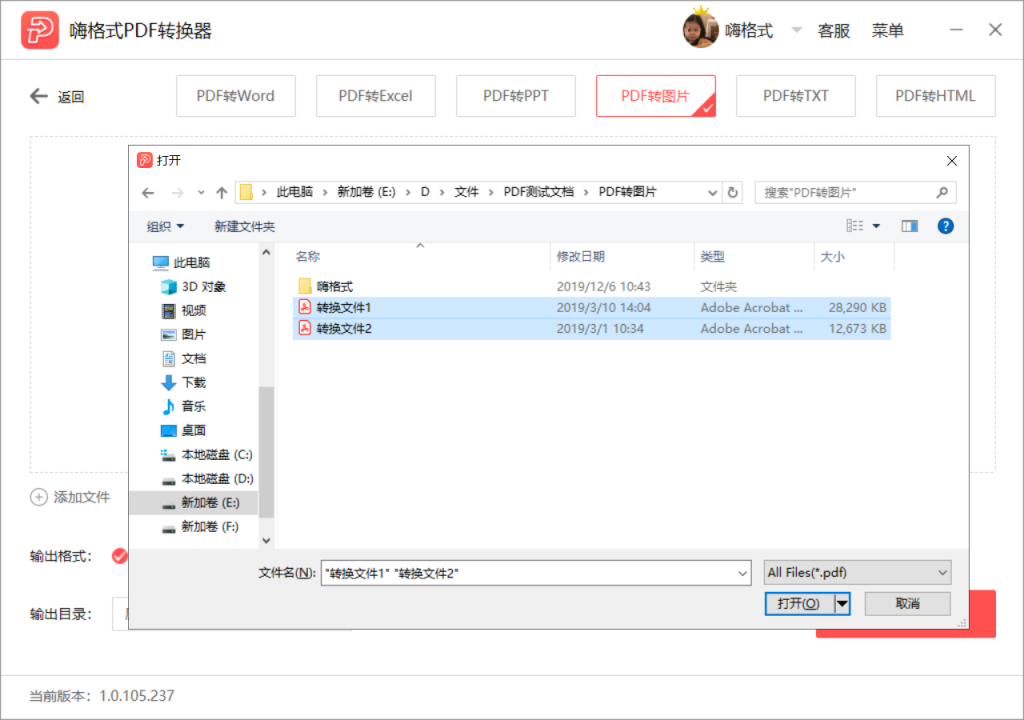Screen dimensions: 1024x720
Task: Select 此电脑 in the sidebar
Action: [x=191, y=263]
